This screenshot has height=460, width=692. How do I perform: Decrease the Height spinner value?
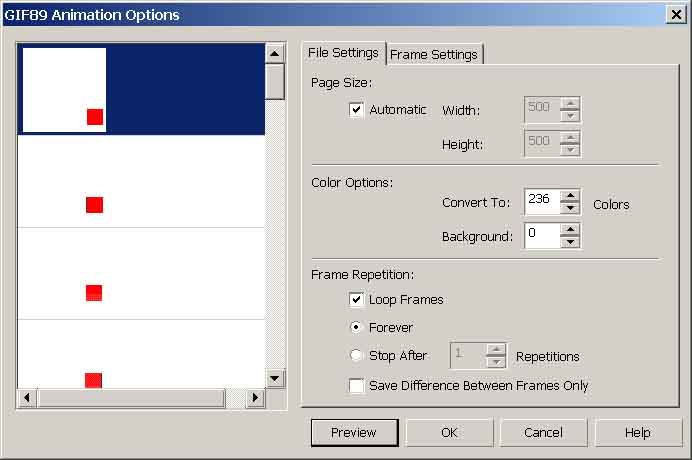(570, 150)
